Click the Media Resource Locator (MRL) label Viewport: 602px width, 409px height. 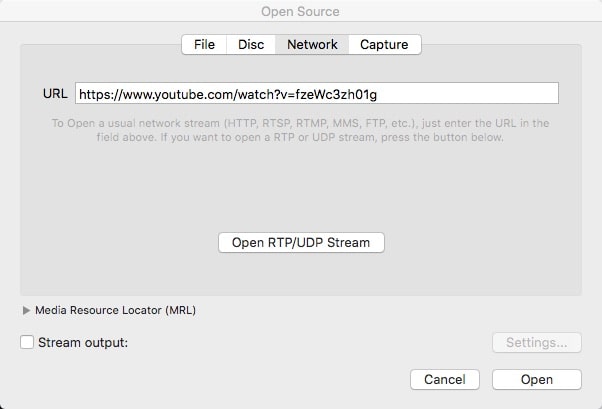[x=115, y=310]
